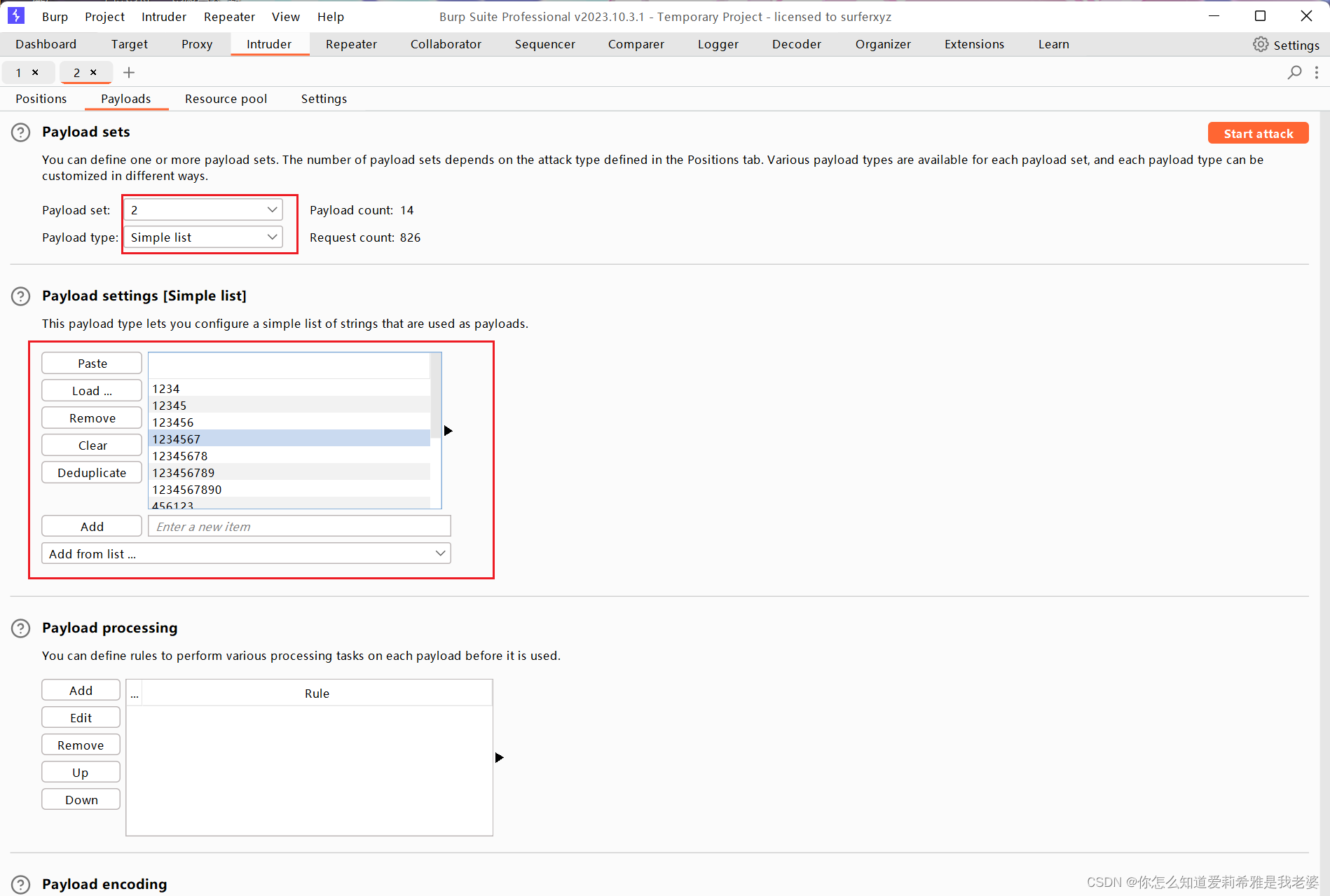The height and width of the screenshot is (896, 1330).
Task: Close Intruder tab 1
Action: [x=35, y=72]
